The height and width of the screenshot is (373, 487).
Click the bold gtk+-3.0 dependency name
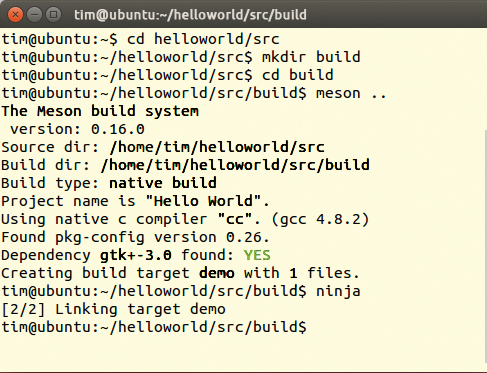(x=136, y=255)
